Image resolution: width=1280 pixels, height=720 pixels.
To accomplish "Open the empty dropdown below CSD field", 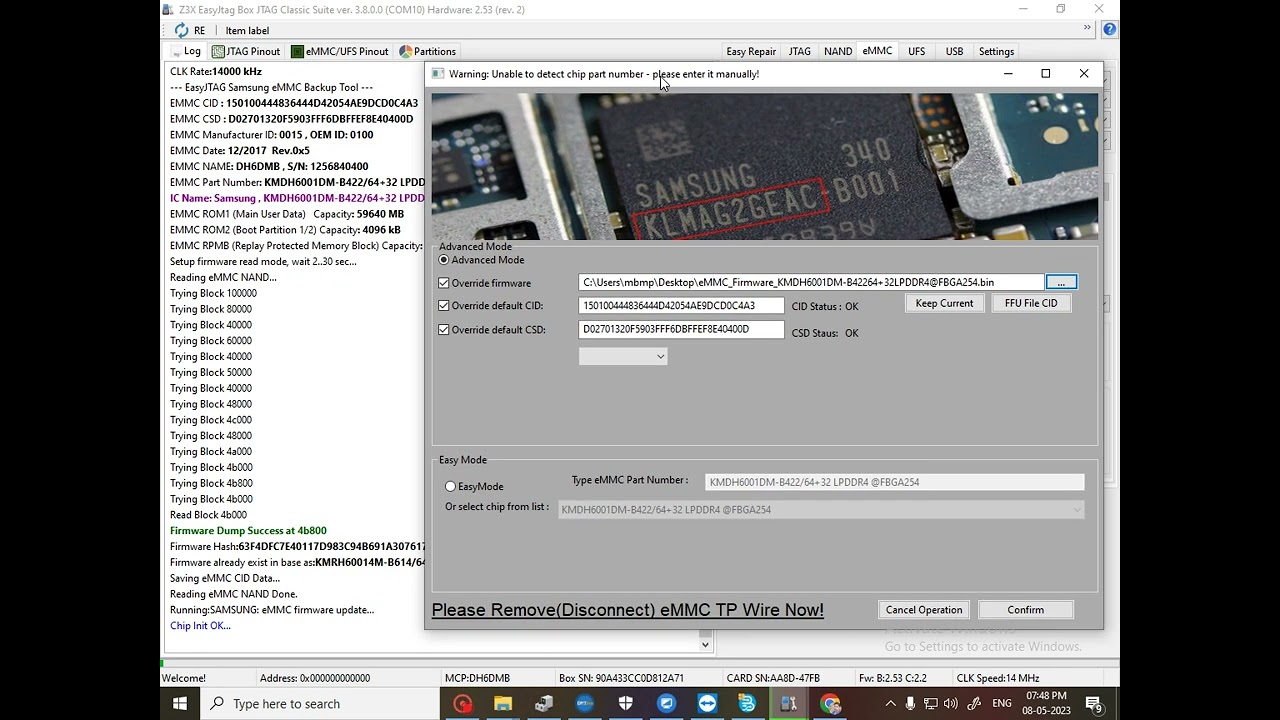I will pos(622,356).
